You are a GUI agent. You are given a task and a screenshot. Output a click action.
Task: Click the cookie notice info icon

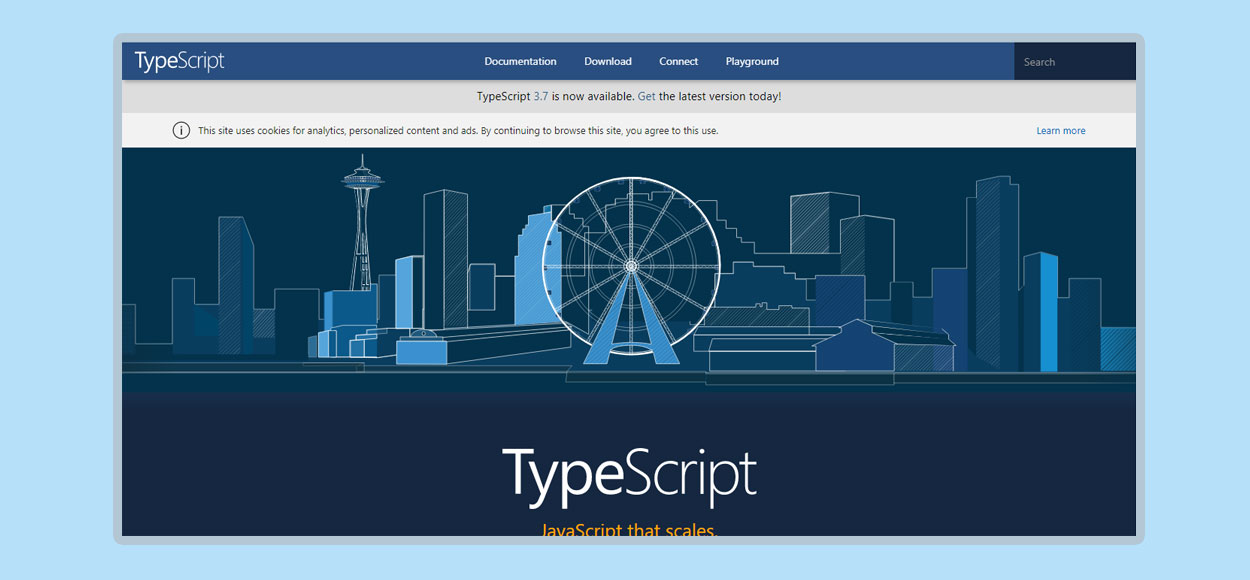coord(181,130)
